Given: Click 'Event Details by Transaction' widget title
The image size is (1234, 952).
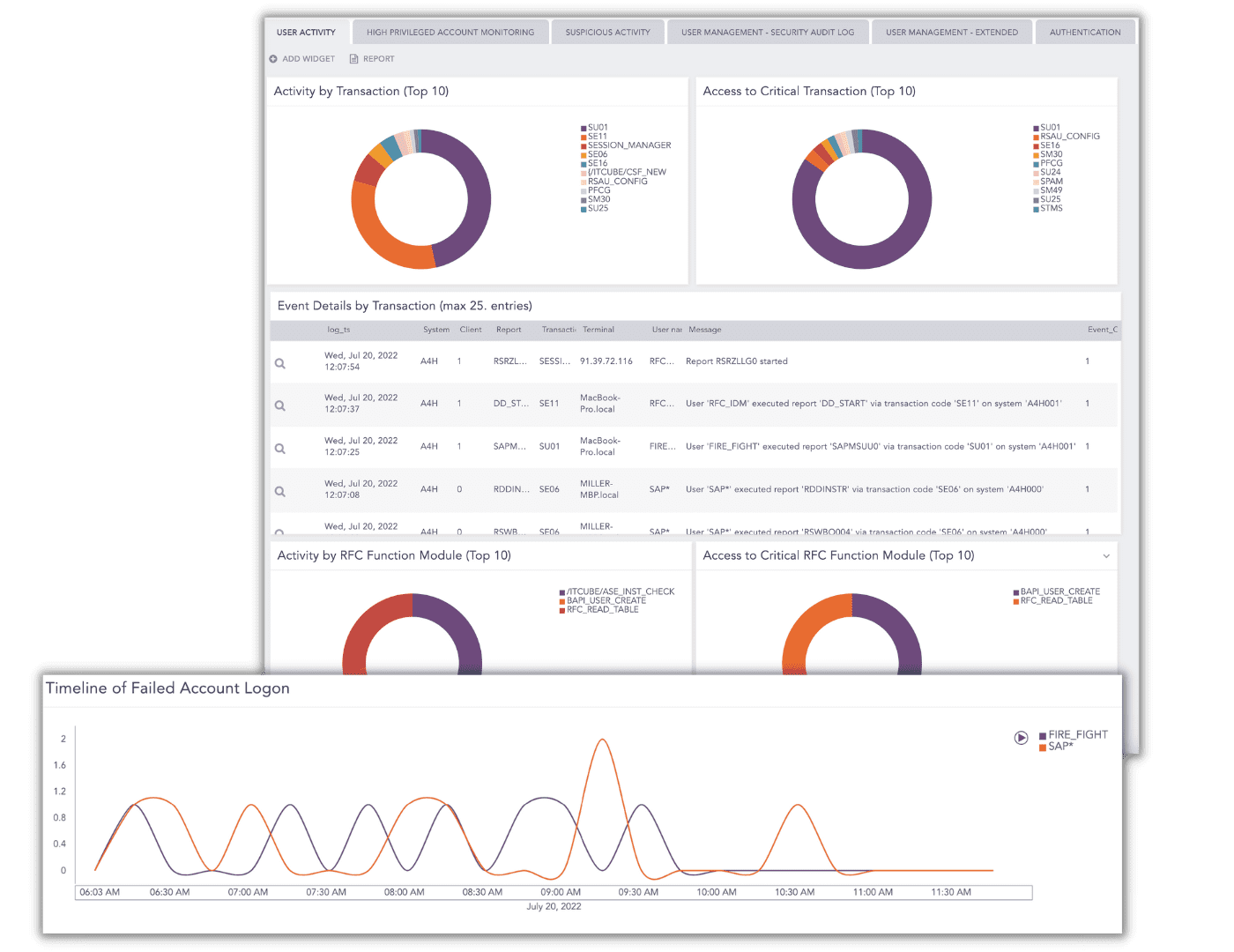Looking at the screenshot, I should [x=405, y=306].
